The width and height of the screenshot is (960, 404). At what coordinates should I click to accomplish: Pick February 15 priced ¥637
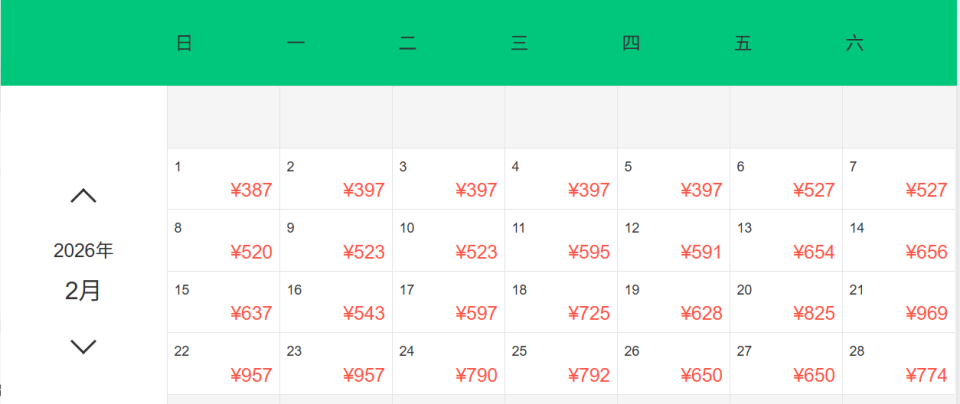tap(223, 302)
